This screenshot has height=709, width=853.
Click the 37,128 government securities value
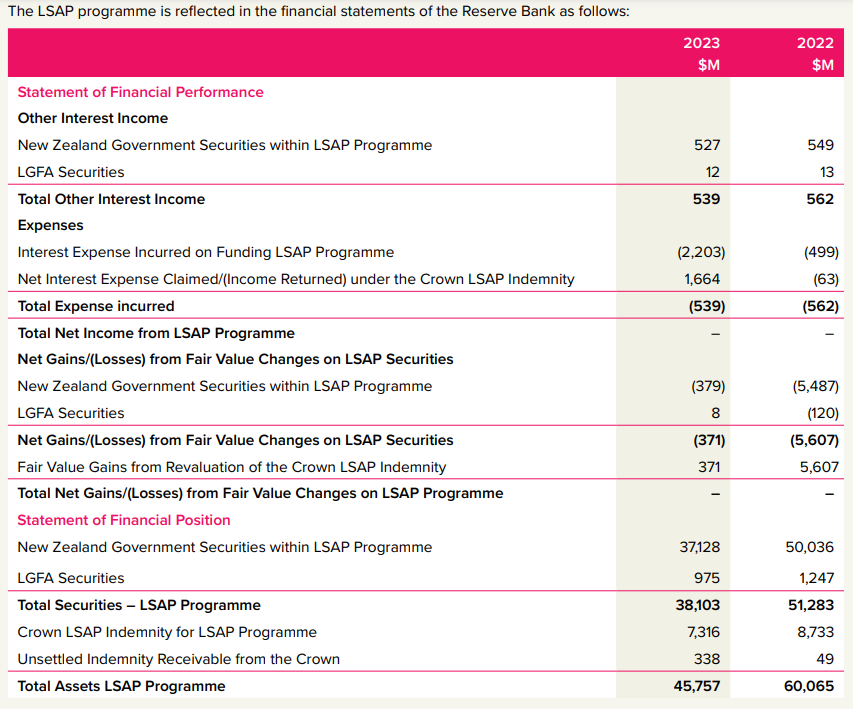click(x=699, y=547)
